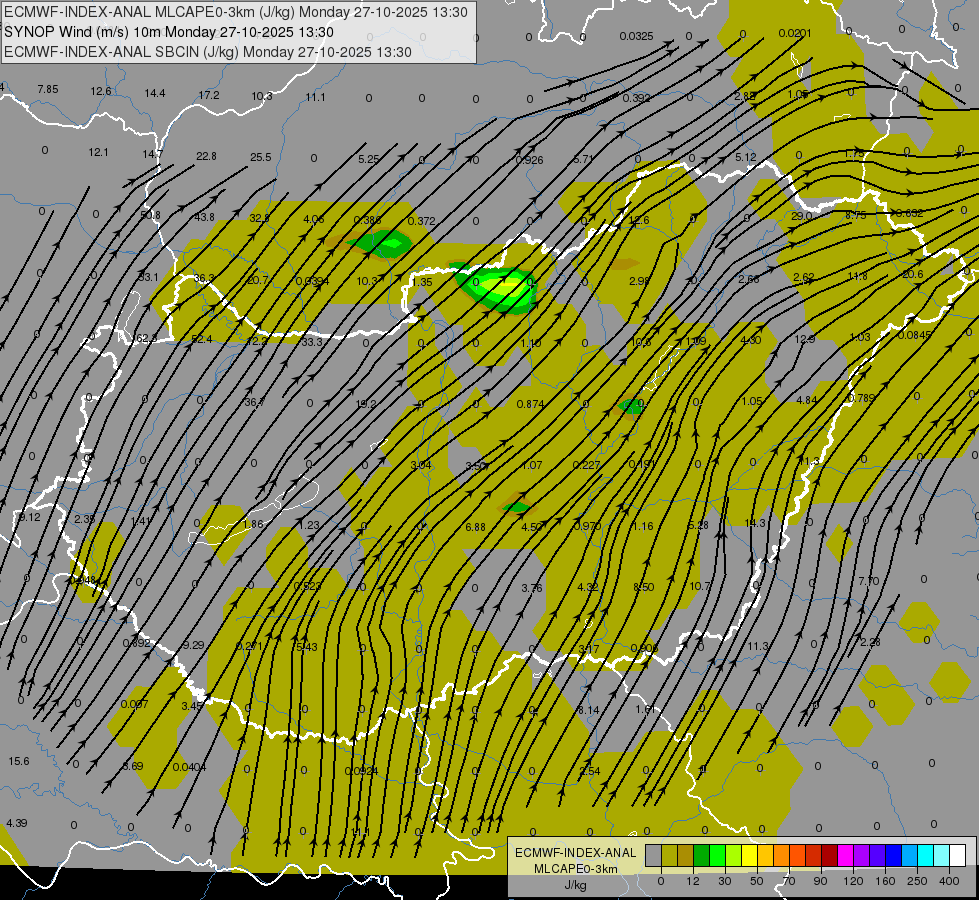
Task: Click the cyan swatch right of tick 250
Action: 925,856
